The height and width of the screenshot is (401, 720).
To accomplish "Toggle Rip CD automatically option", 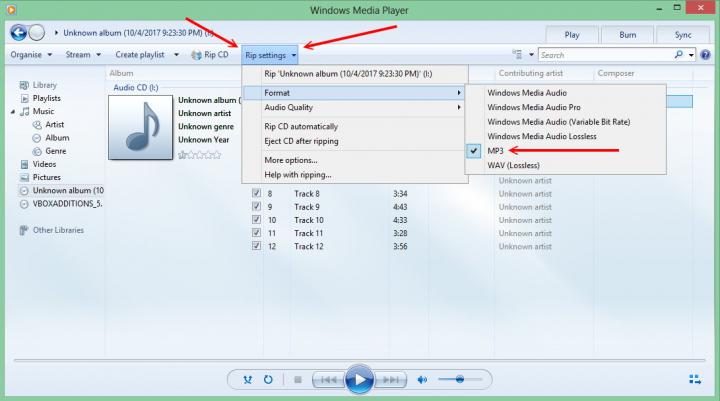I will click(x=355, y=126).
